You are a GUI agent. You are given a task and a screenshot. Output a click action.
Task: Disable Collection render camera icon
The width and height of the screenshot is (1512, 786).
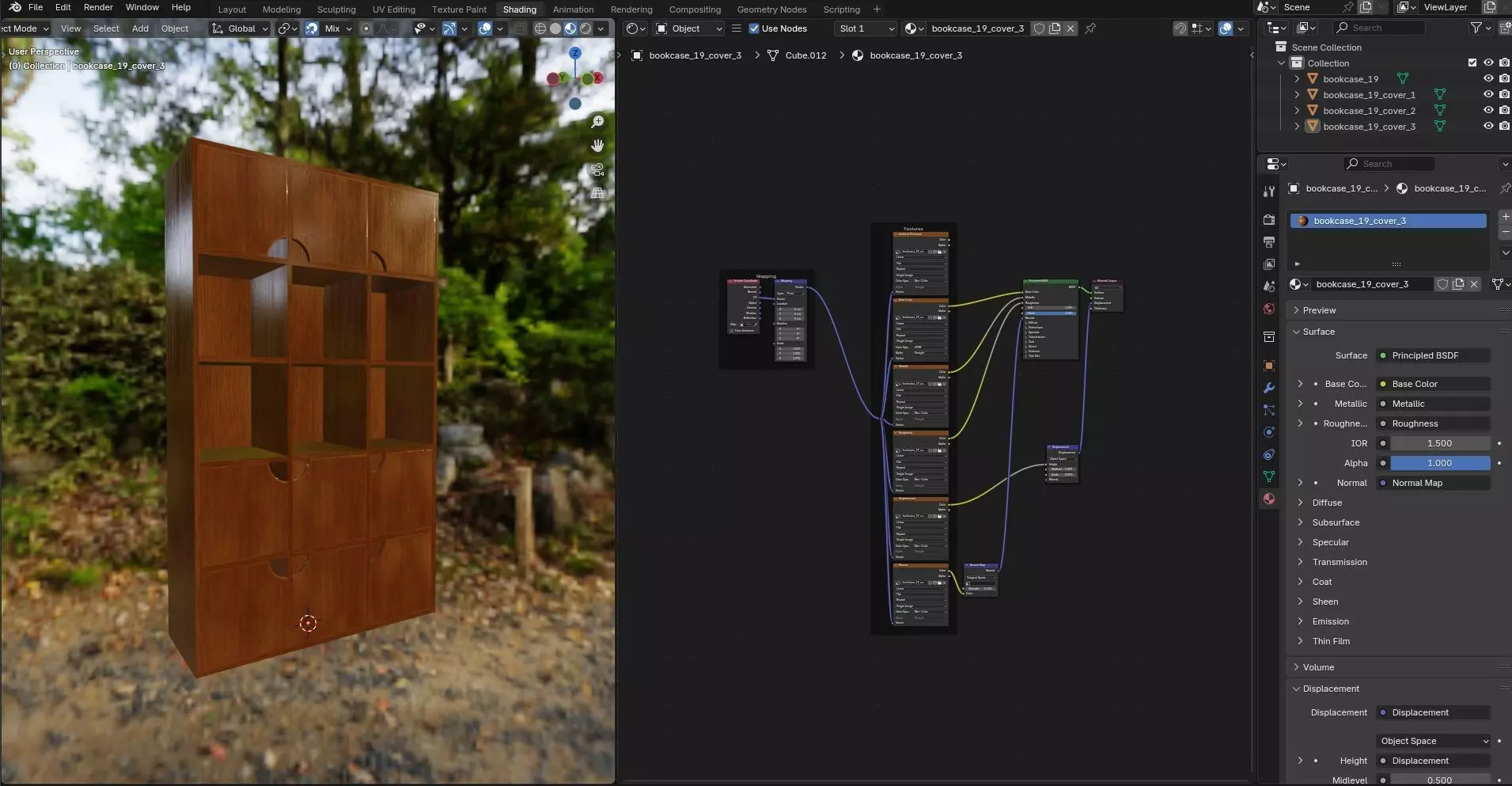click(x=1504, y=63)
